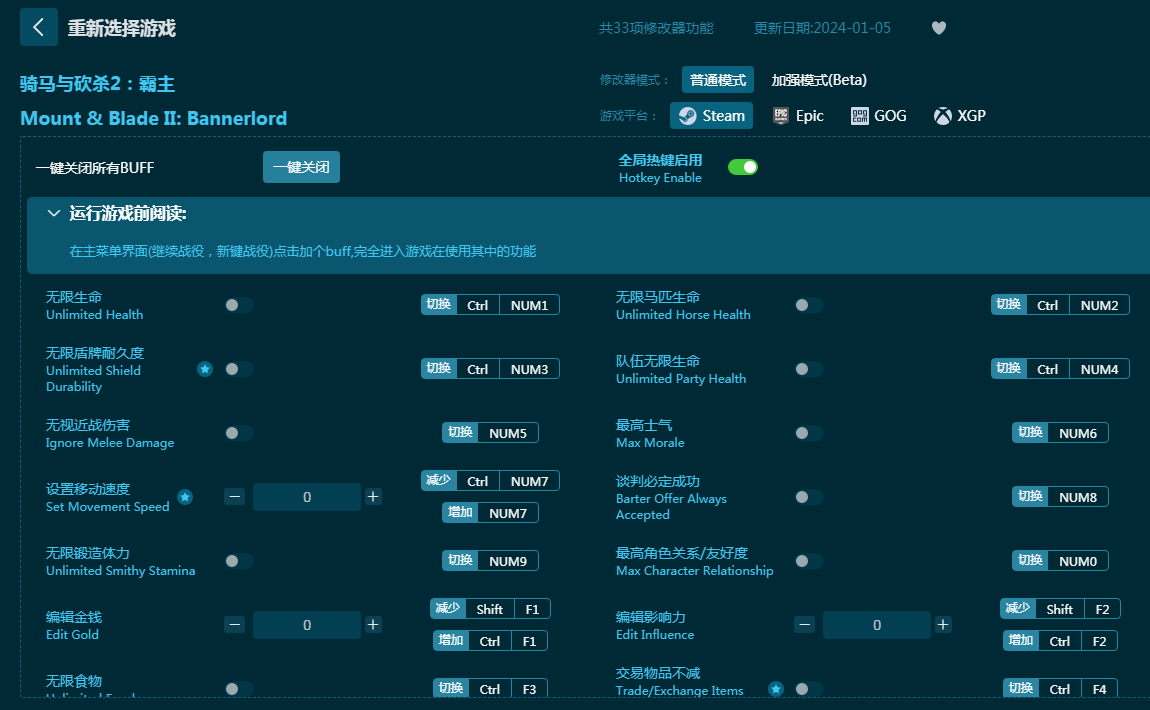The height and width of the screenshot is (710, 1150).
Task: Click the star beside Unlimited Shield Durability
Action: coord(205,369)
